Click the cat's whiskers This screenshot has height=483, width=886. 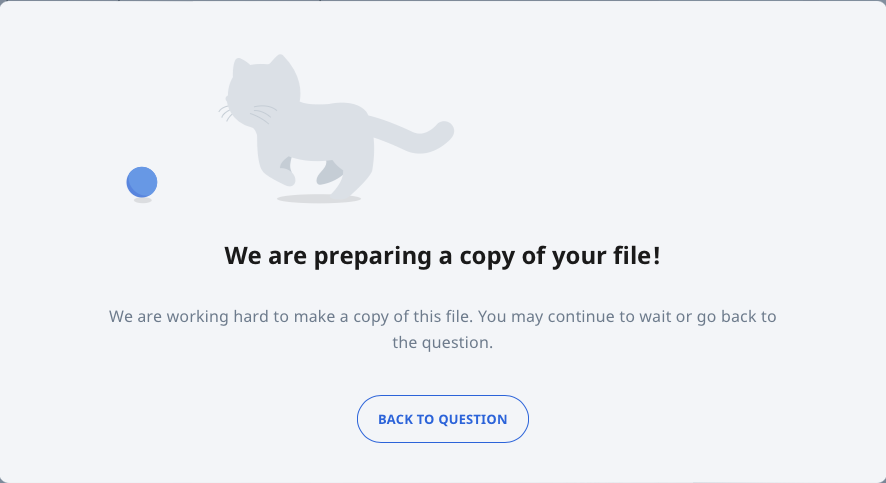(x=247, y=114)
